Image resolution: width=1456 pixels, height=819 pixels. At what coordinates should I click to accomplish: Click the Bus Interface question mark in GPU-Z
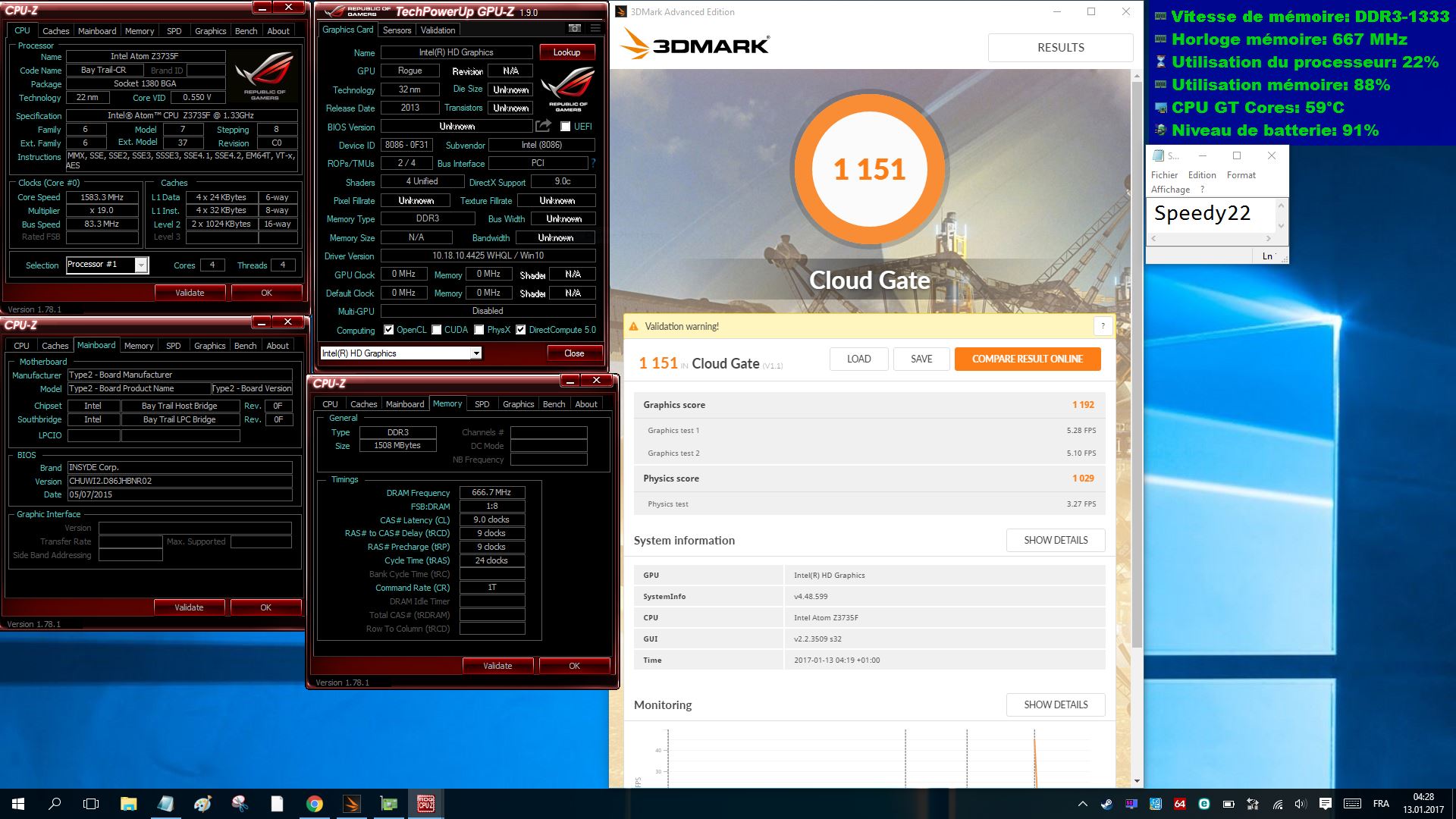[x=593, y=162]
